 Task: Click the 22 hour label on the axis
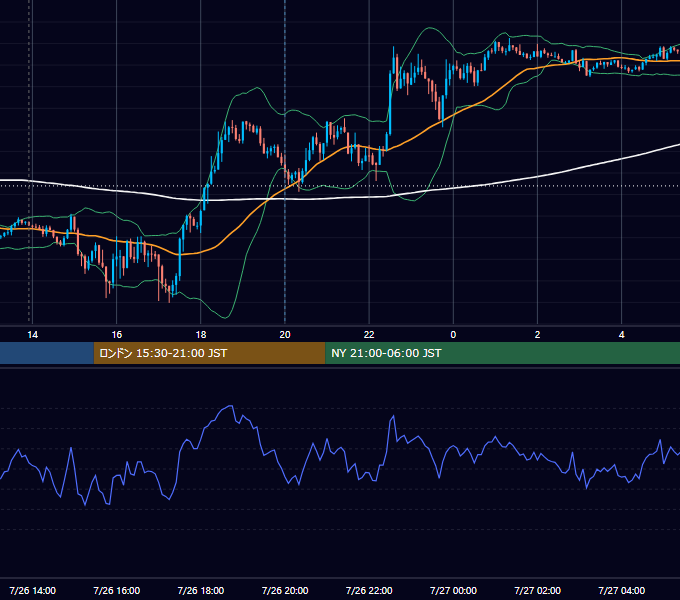pos(369,335)
